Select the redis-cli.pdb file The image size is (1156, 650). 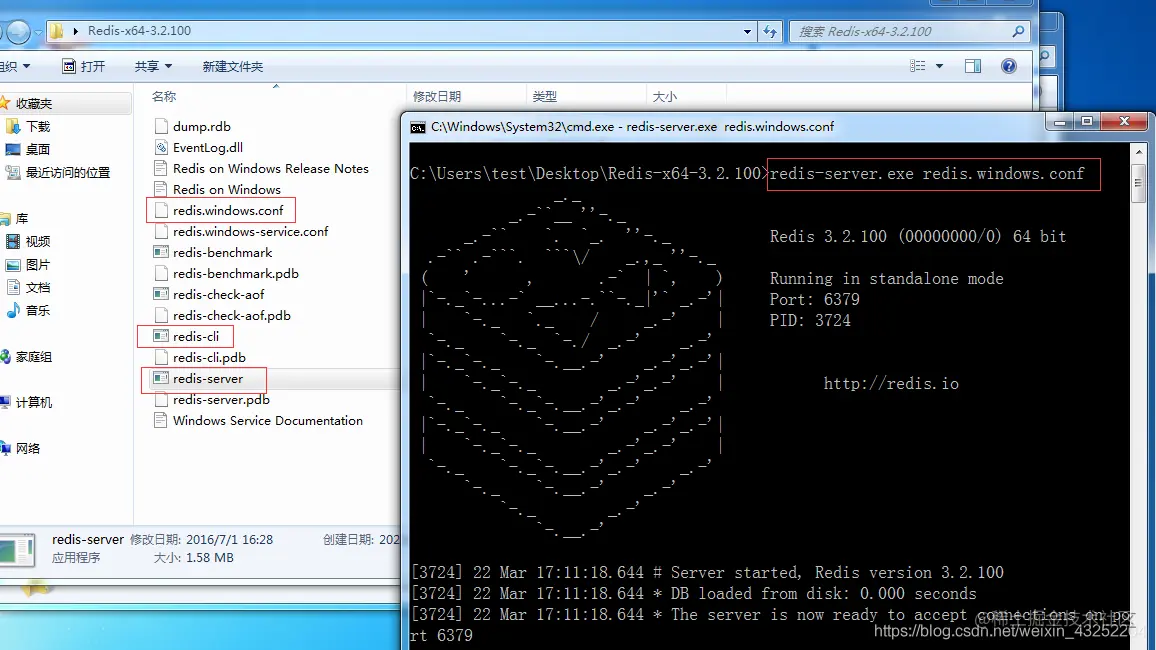coord(201,357)
